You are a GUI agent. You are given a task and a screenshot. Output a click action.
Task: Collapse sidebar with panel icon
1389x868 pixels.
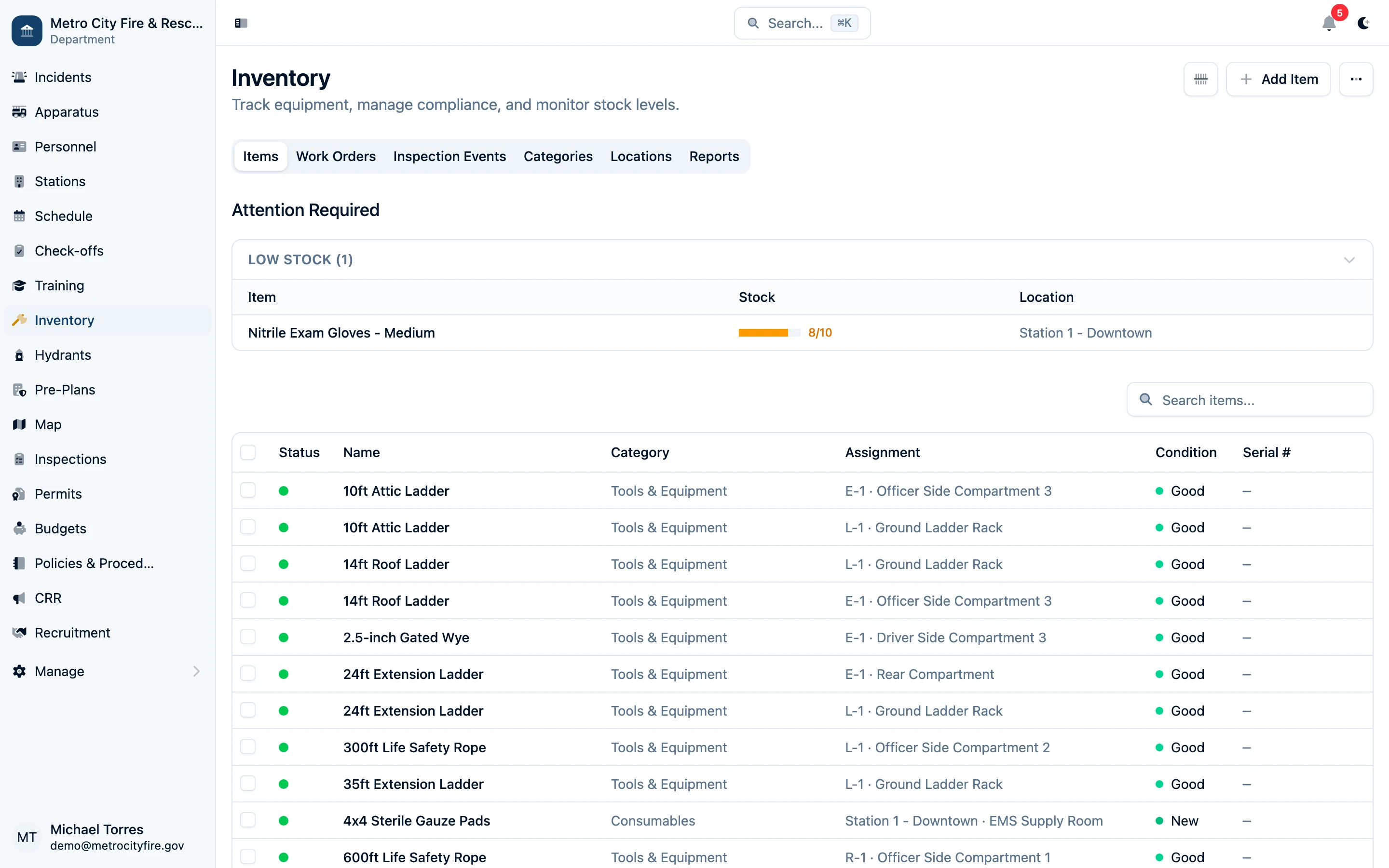point(241,23)
